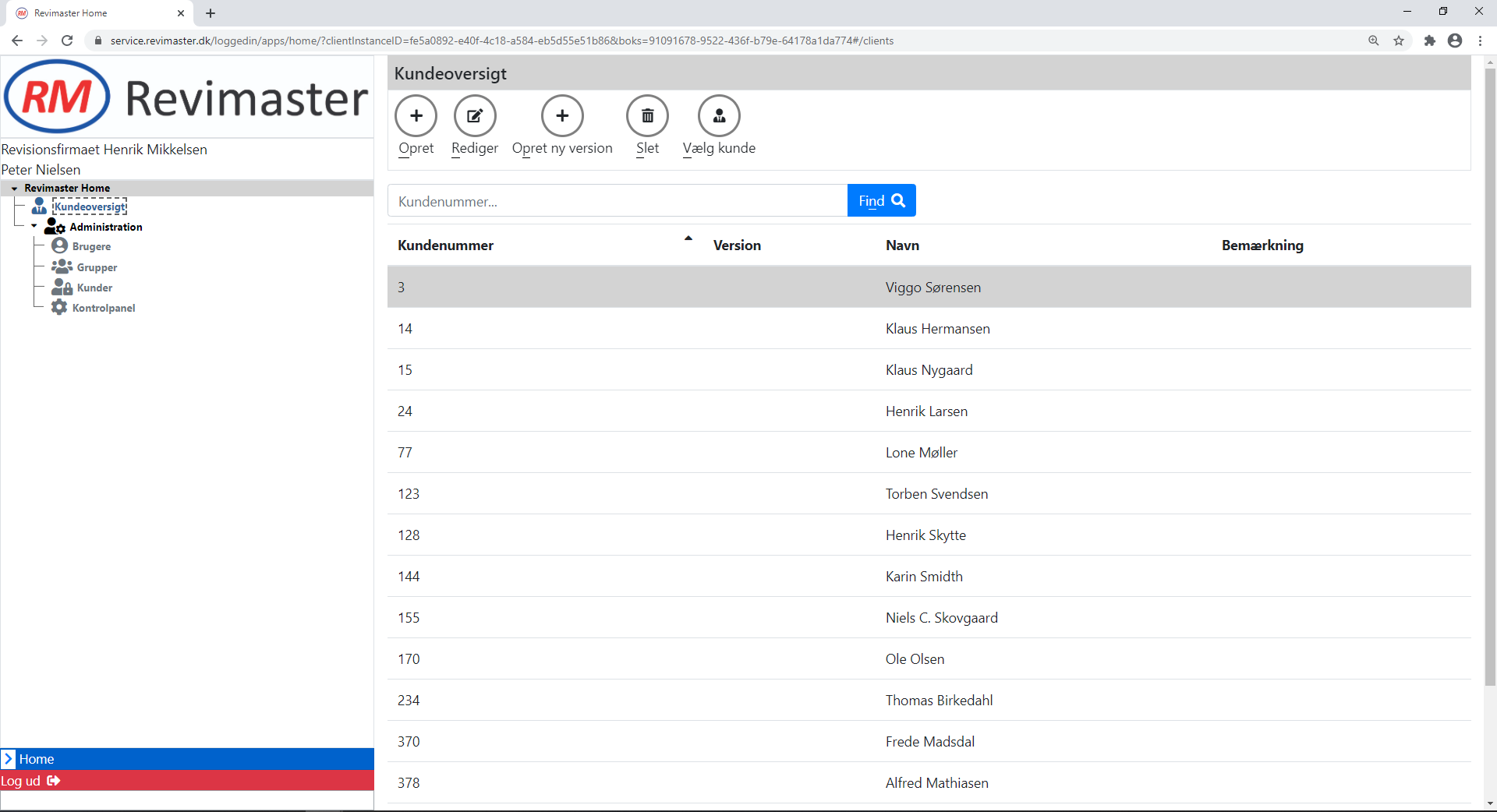Click the Slet trash icon
Screen dimensions: 1497x812
click(647, 116)
